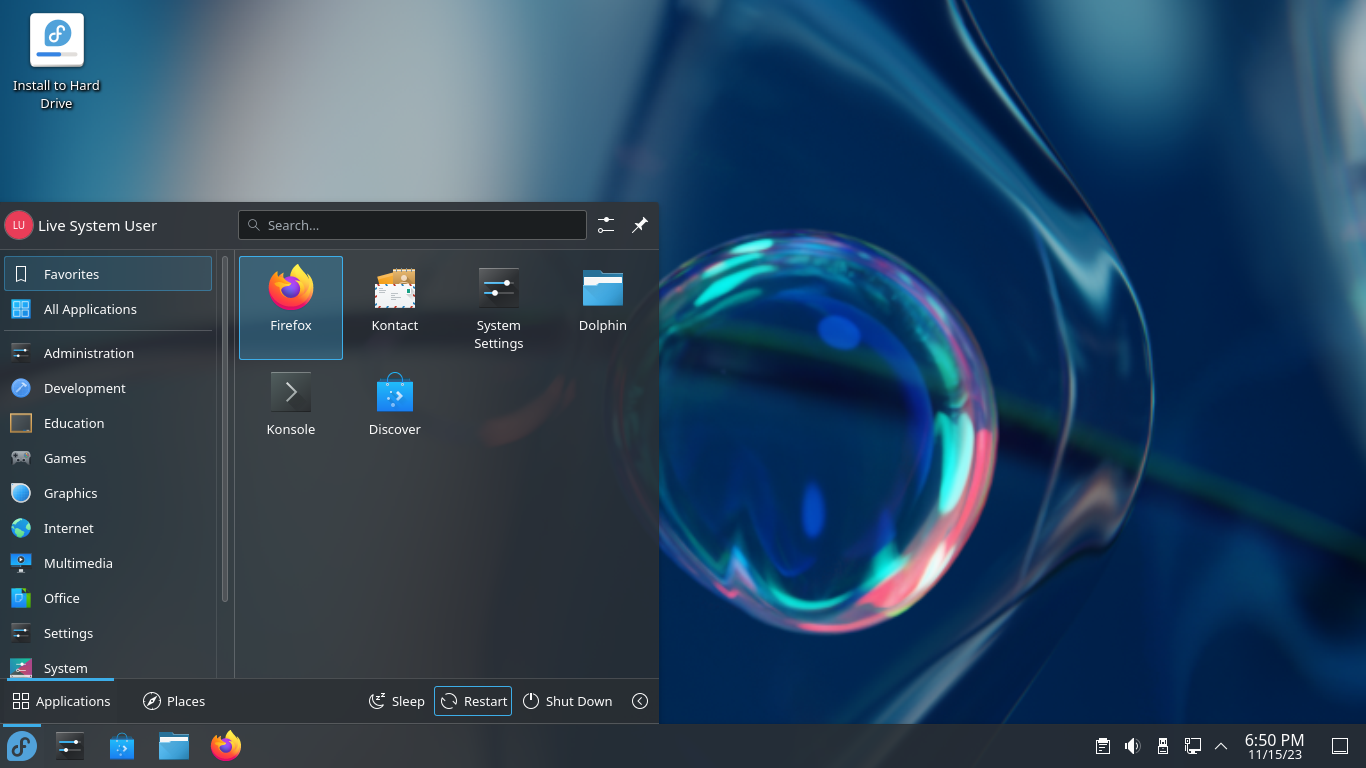The height and width of the screenshot is (768, 1366).
Task: Switch to the Places tab
Action: tap(174, 701)
